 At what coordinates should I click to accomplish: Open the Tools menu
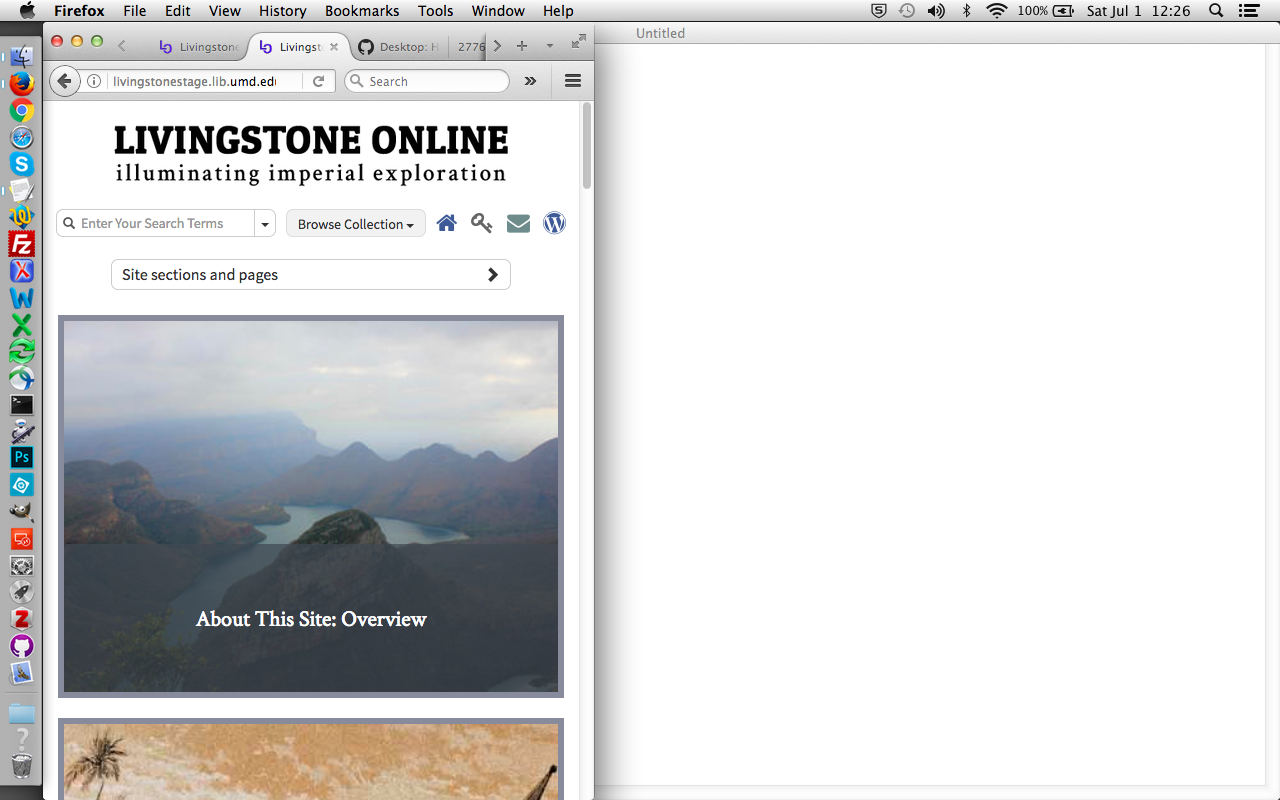coord(436,11)
